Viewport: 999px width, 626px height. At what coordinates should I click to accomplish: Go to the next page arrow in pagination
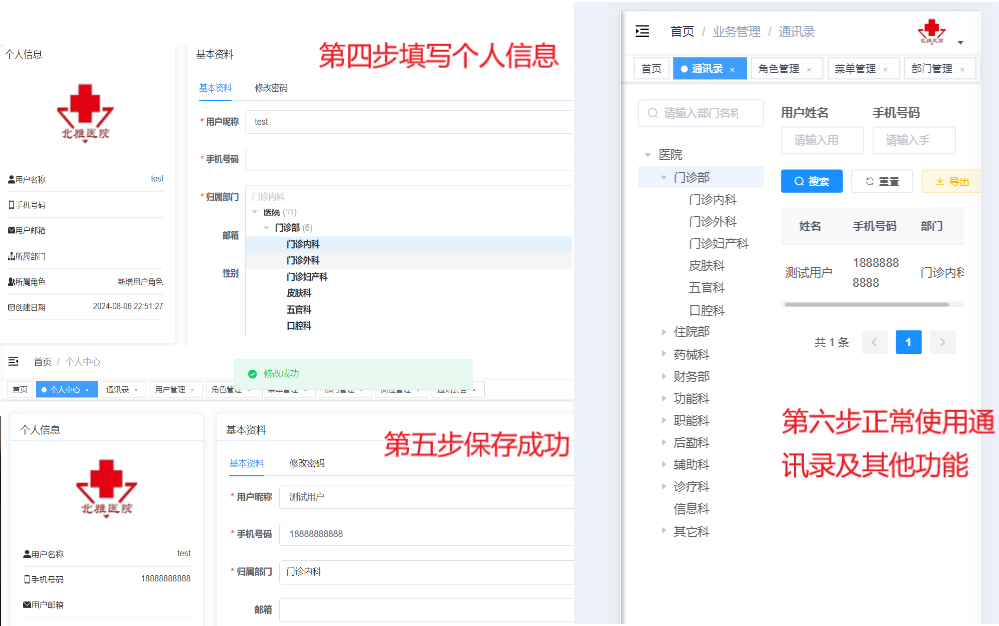[942, 342]
